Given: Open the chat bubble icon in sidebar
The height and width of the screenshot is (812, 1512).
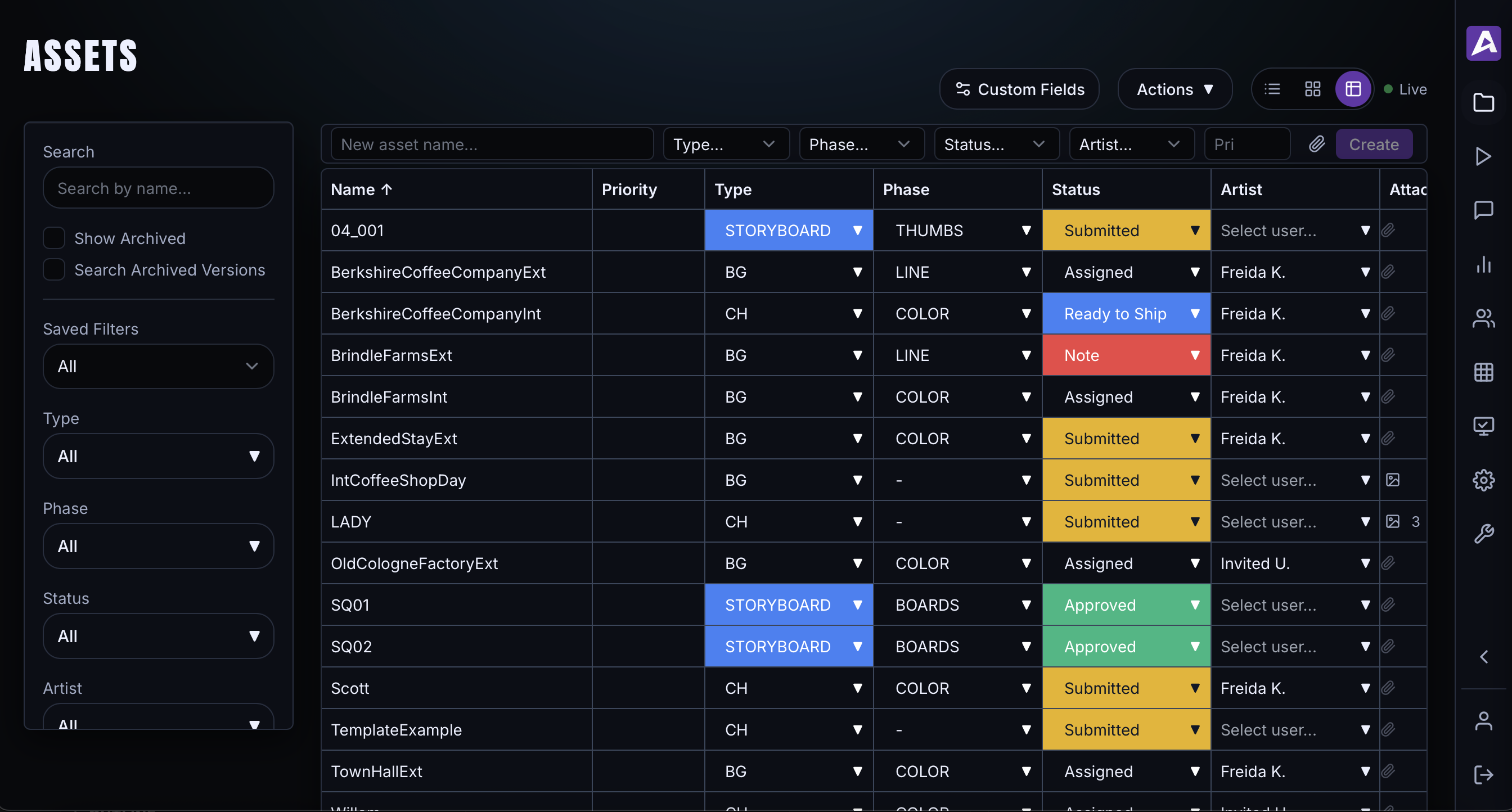Looking at the screenshot, I should 1483,210.
